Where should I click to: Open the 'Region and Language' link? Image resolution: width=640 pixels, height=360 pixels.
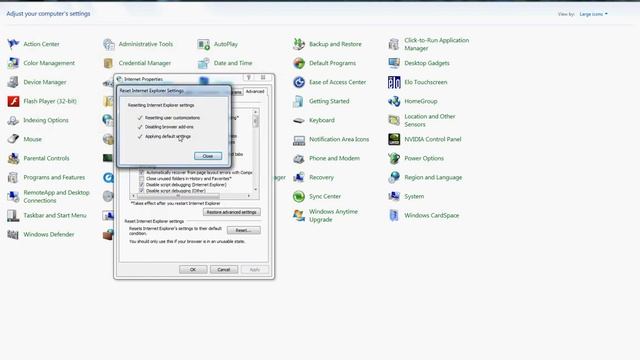(x=433, y=177)
